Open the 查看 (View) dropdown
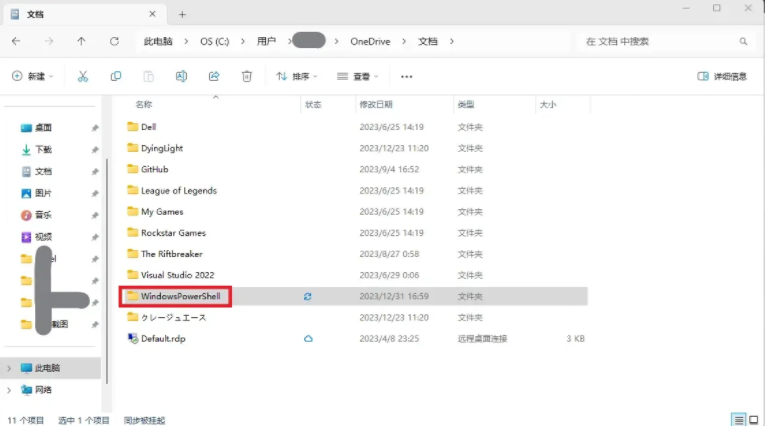 click(x=358, y=76)
